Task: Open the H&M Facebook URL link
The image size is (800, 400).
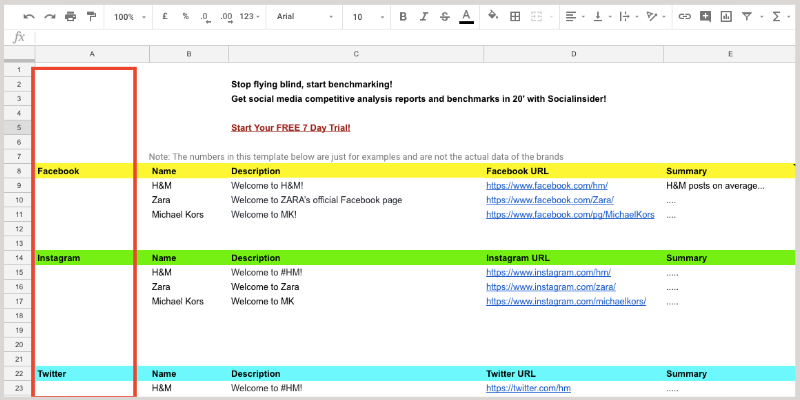Action: pos(547,186)
